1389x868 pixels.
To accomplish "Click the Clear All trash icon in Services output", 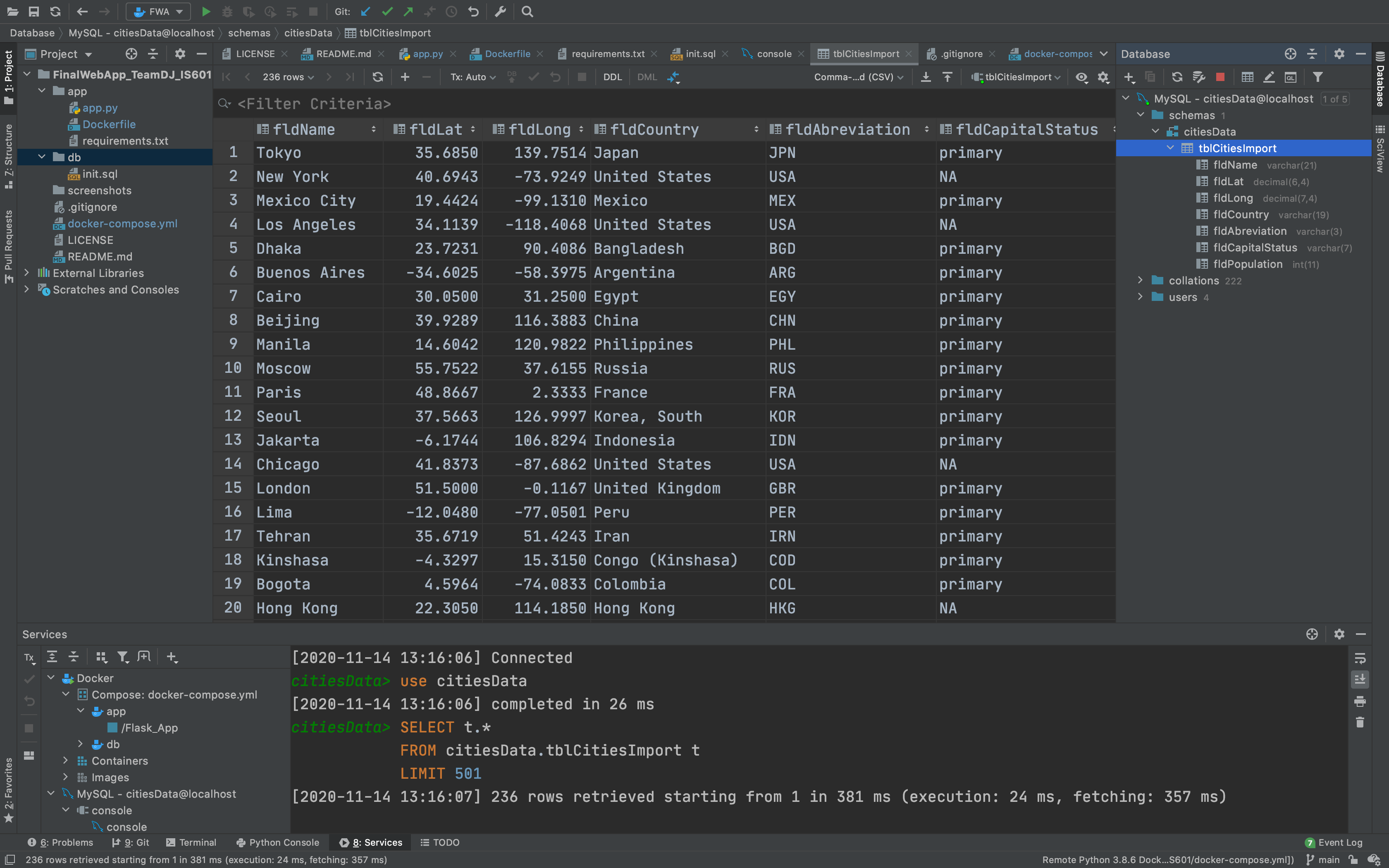I will (x=1360, y=723).
